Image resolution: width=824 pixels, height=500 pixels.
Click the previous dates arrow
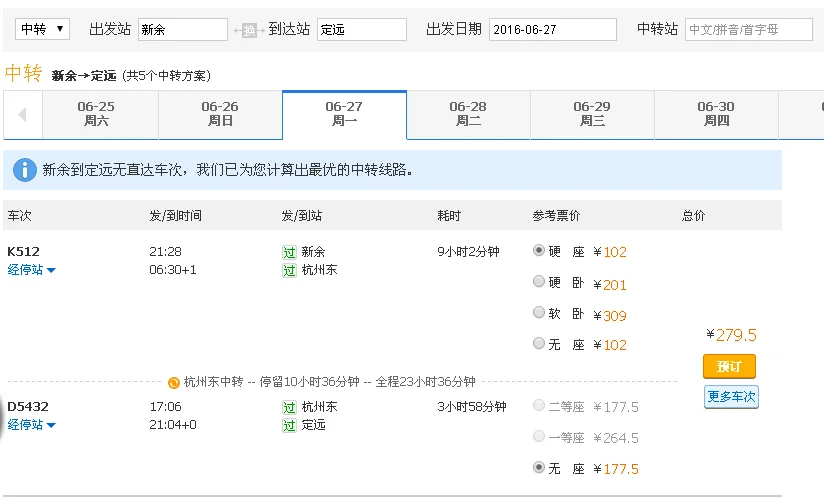pos(23,114)
